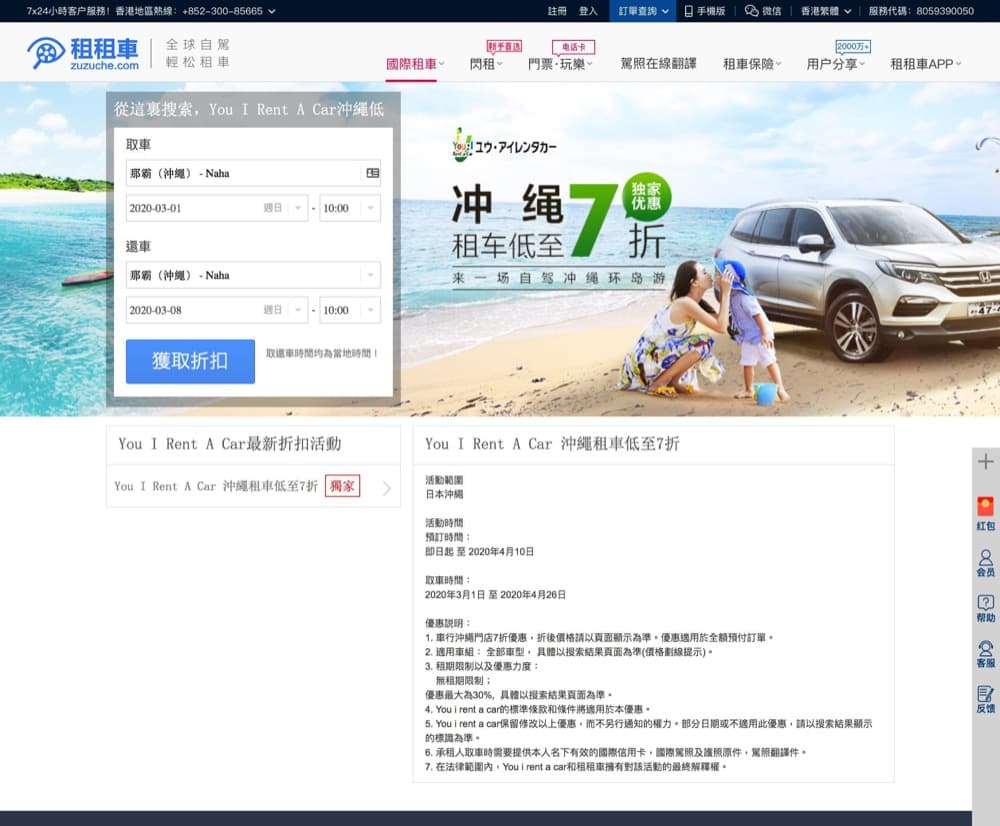The height and width of the screenshot is (826, 1000).
Task: Click the 新手直选 badge above 閃租
Action: [x=504, y=47]
